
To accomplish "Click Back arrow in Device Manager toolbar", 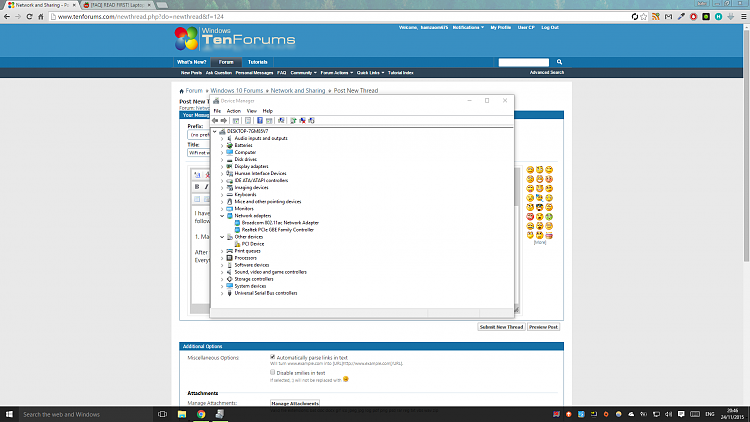I will tap(215, 121).
